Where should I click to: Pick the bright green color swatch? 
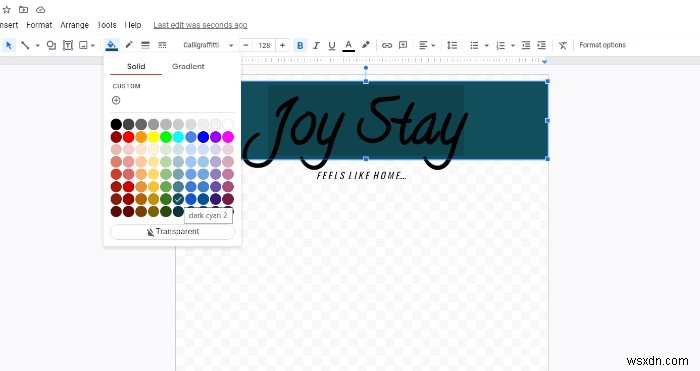tap(166, 137)
